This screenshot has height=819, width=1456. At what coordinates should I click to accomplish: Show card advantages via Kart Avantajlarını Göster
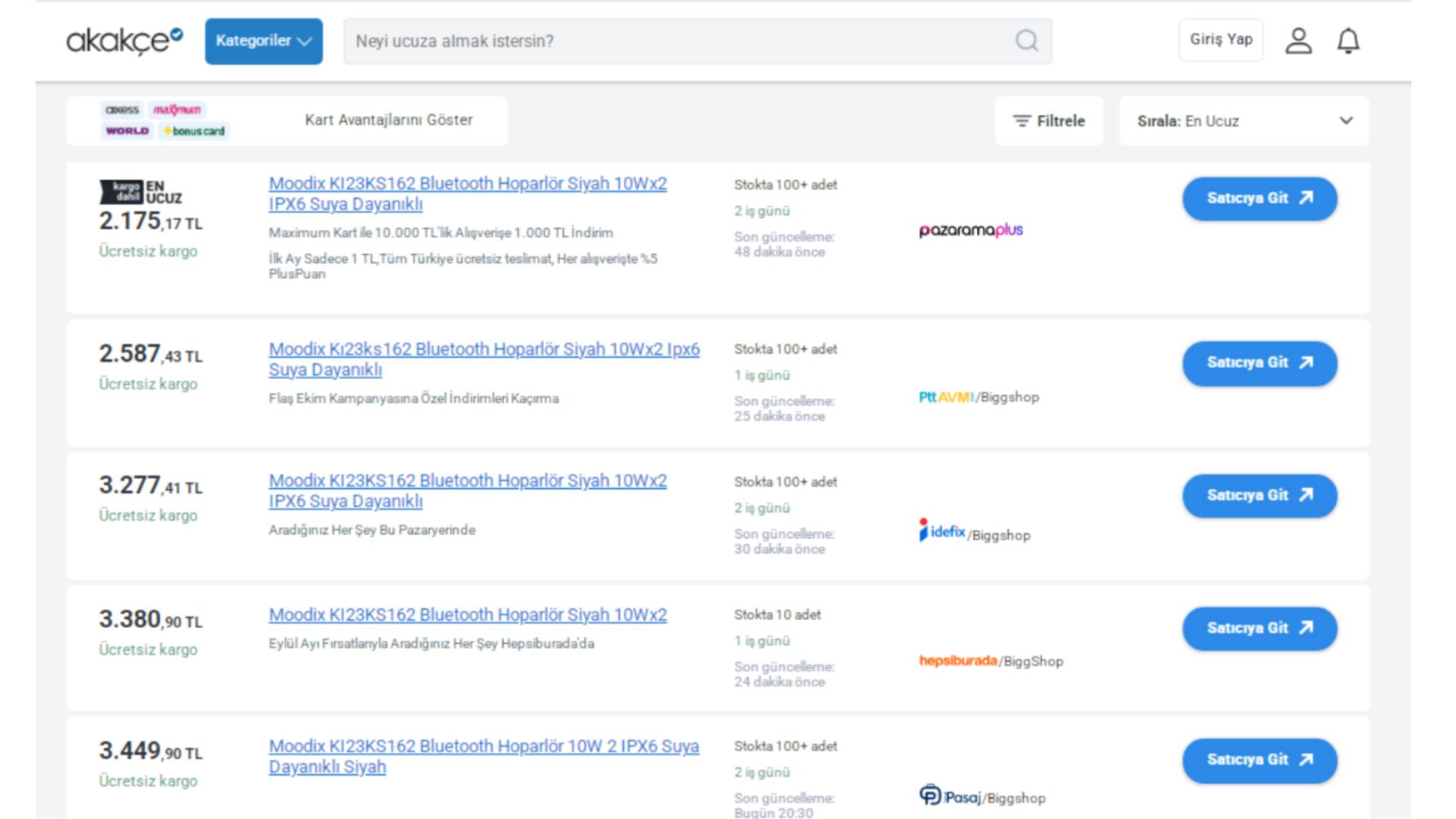(388, 120)
